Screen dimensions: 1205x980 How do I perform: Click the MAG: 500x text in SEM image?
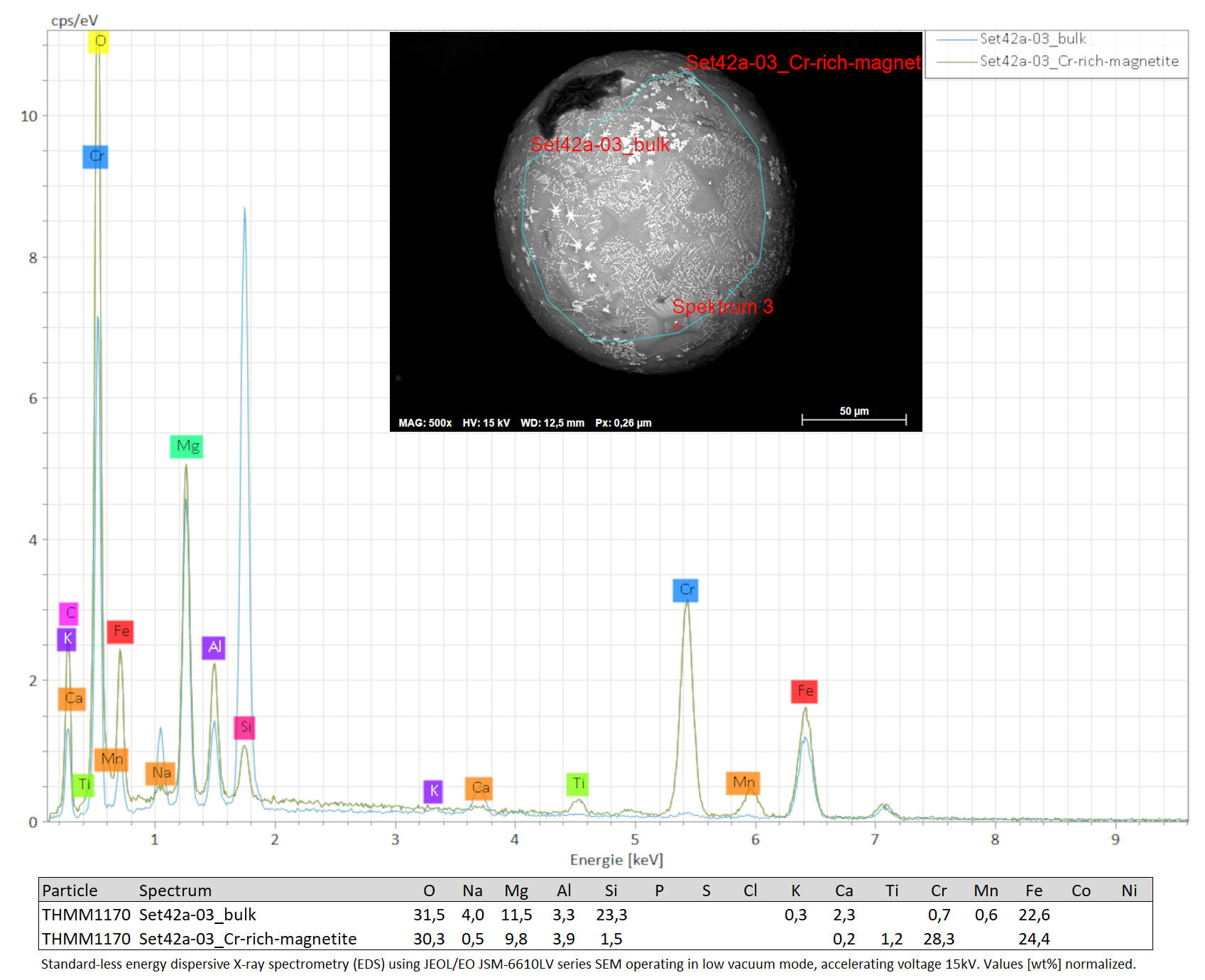(x=425, y=423)
